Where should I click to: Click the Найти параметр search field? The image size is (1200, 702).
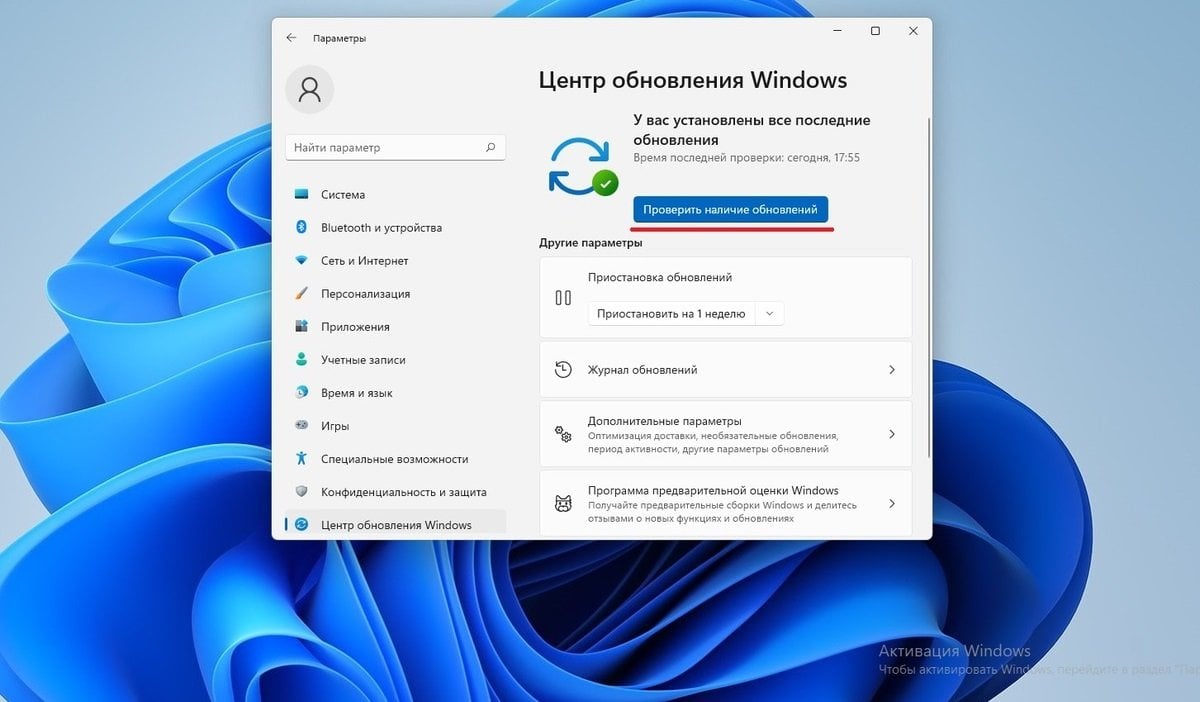(396, 147)
